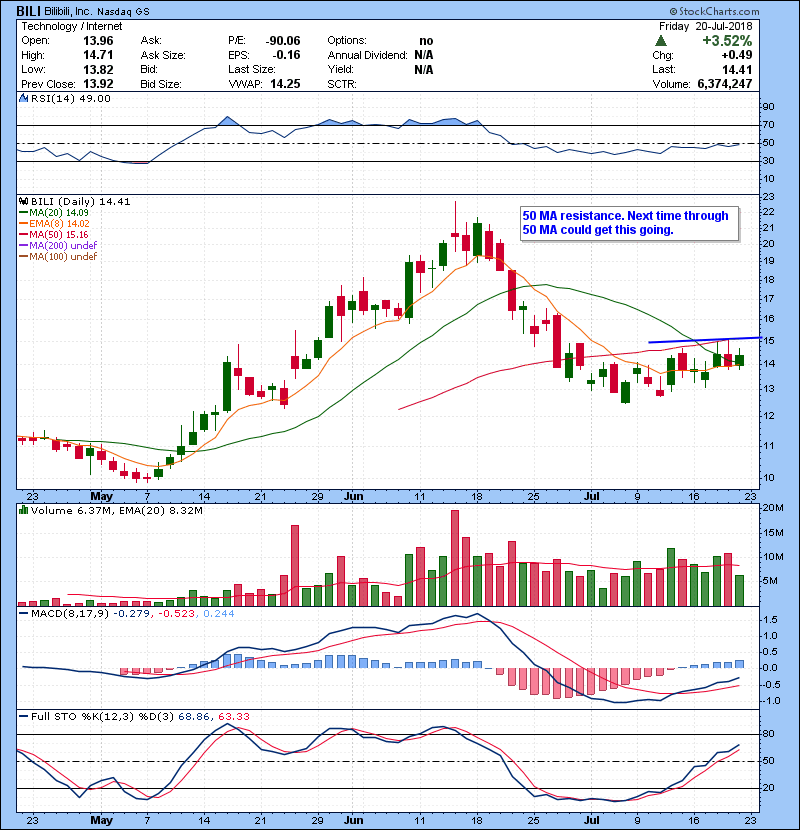The width and height of the screenshot is (800, 830).
Task: Click the Jun label on price chart axis
Action: coord(353,497)
